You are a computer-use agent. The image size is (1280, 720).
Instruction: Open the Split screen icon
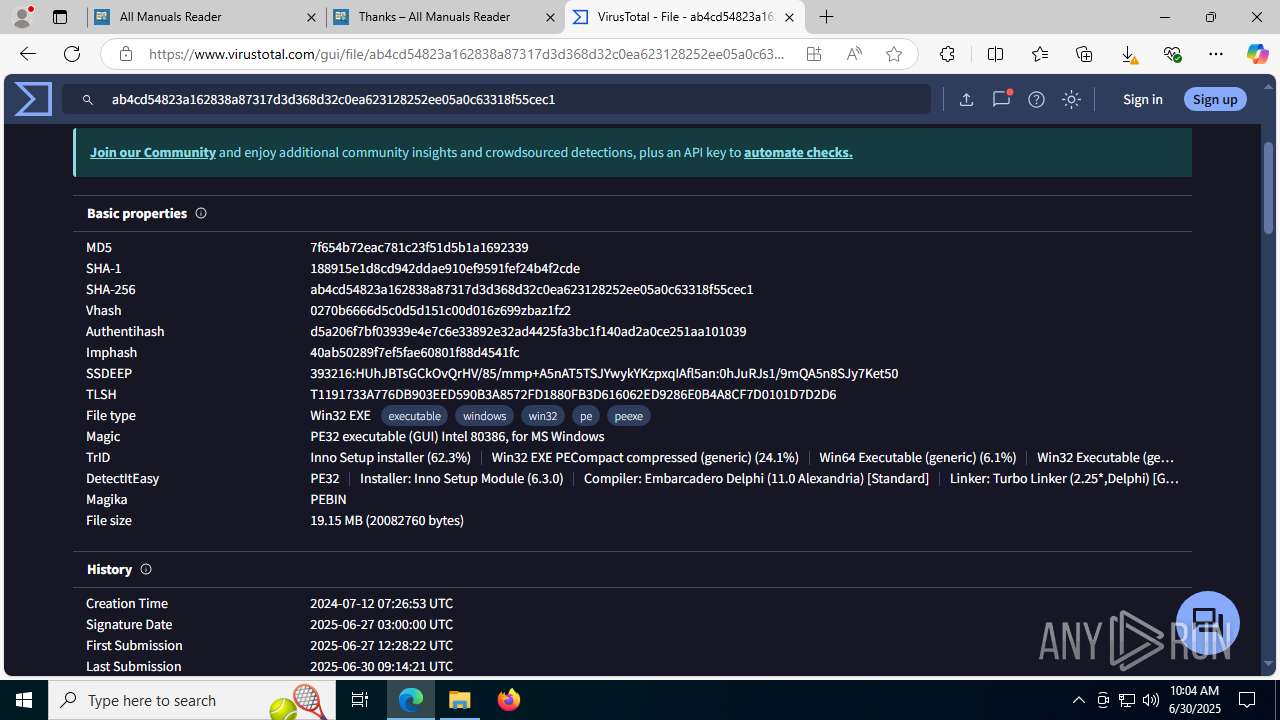pyautogui.click(x=995, y=54)
